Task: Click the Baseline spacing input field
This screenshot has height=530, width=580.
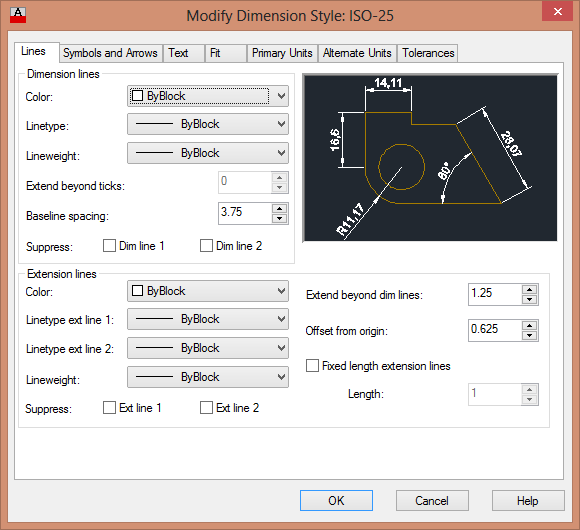Action: (245, 213)
